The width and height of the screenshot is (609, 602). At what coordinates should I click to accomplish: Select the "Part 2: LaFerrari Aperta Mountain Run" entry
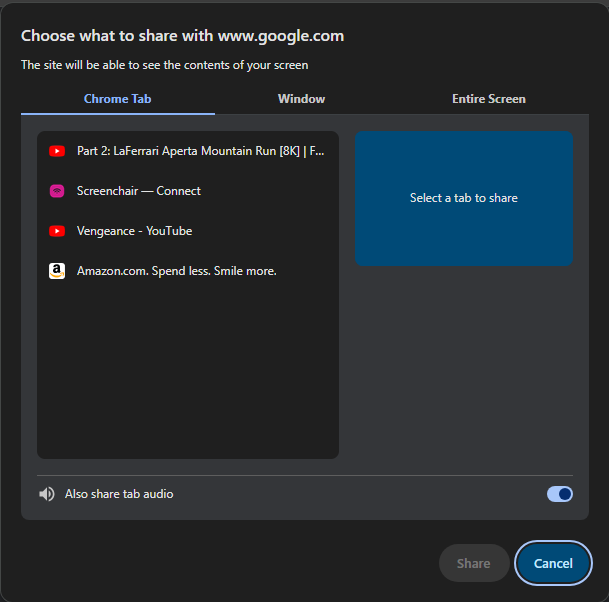[x=200, y=151]
